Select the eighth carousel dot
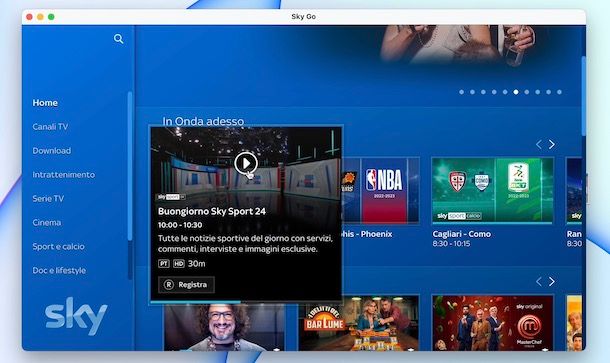 (538, 92)
